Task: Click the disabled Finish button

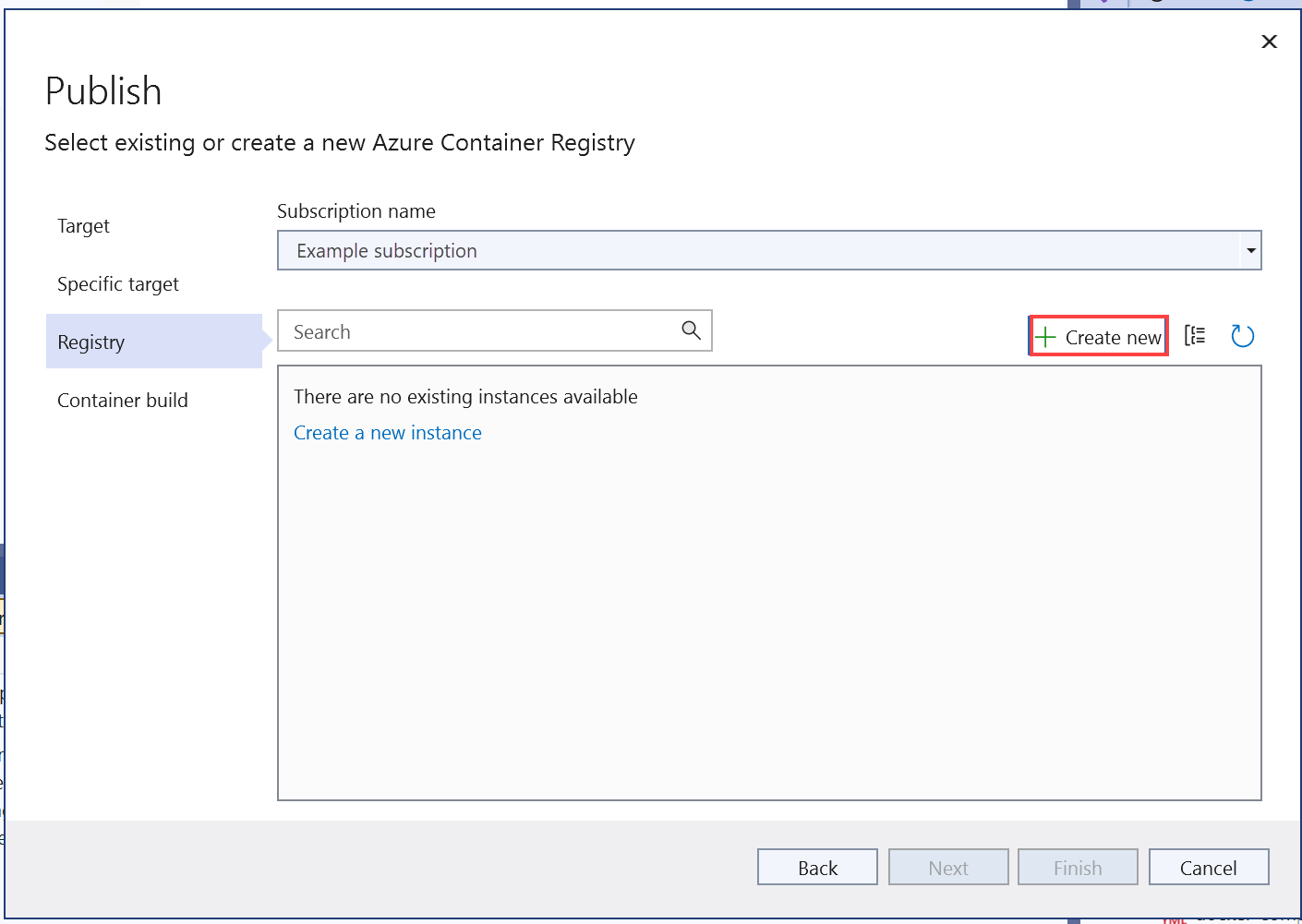Action: pyautogui.click(x=1078, y=867)
